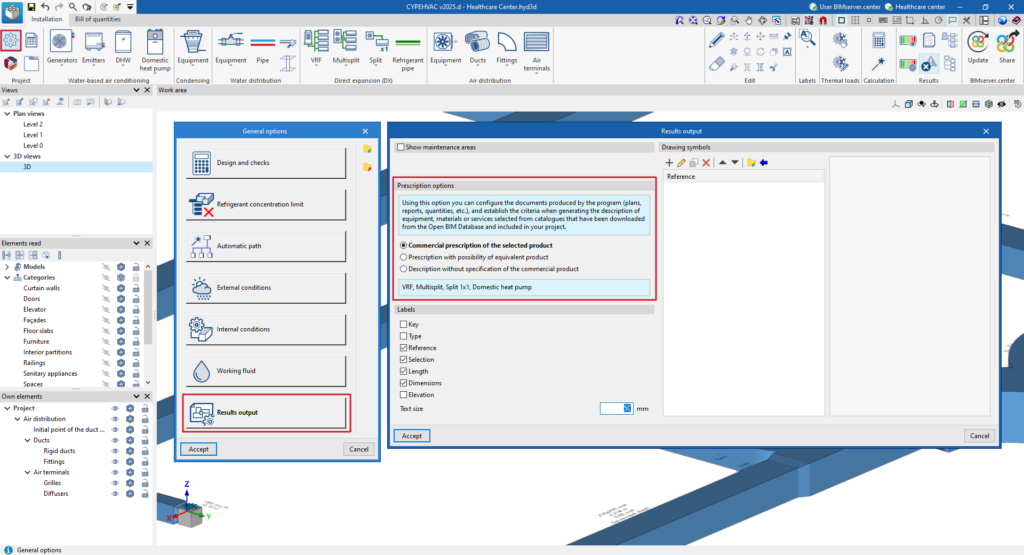The image size is (1024, 555).
Task: Cancel the Results output dialog
Action: point(979,436)
